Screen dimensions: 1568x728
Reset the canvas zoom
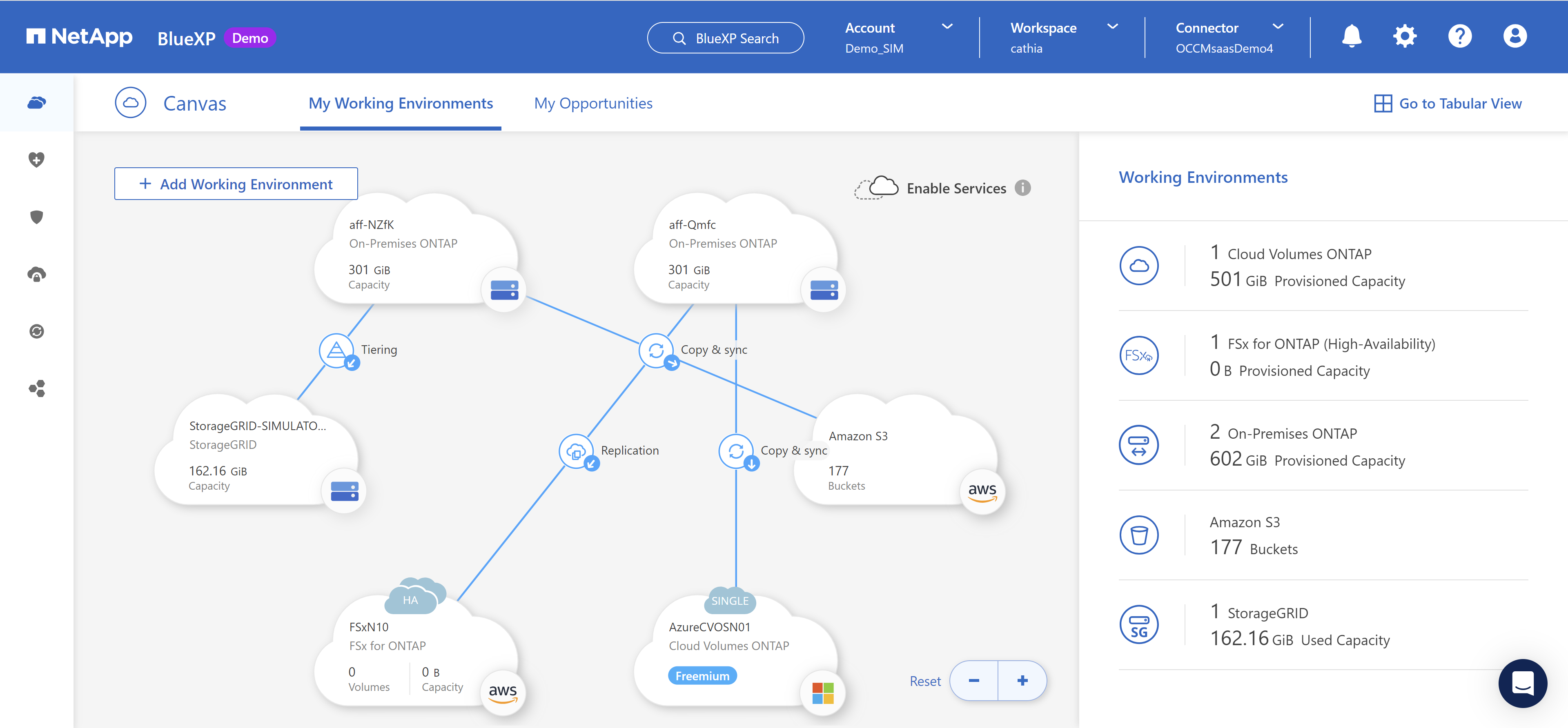pos(924,681)
